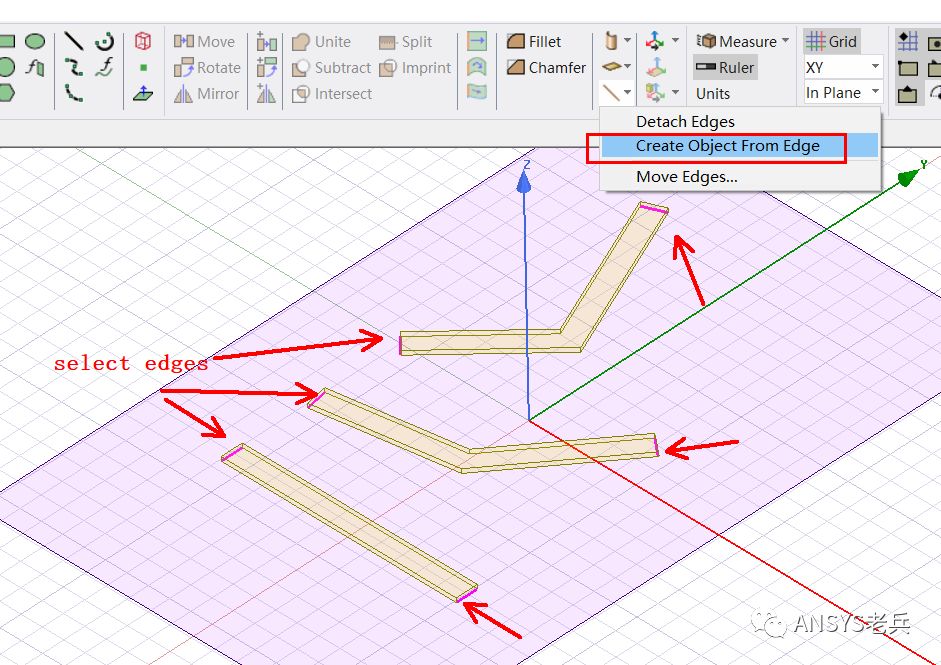
Task: Click the Split button
Action: (x=405, y=41)
